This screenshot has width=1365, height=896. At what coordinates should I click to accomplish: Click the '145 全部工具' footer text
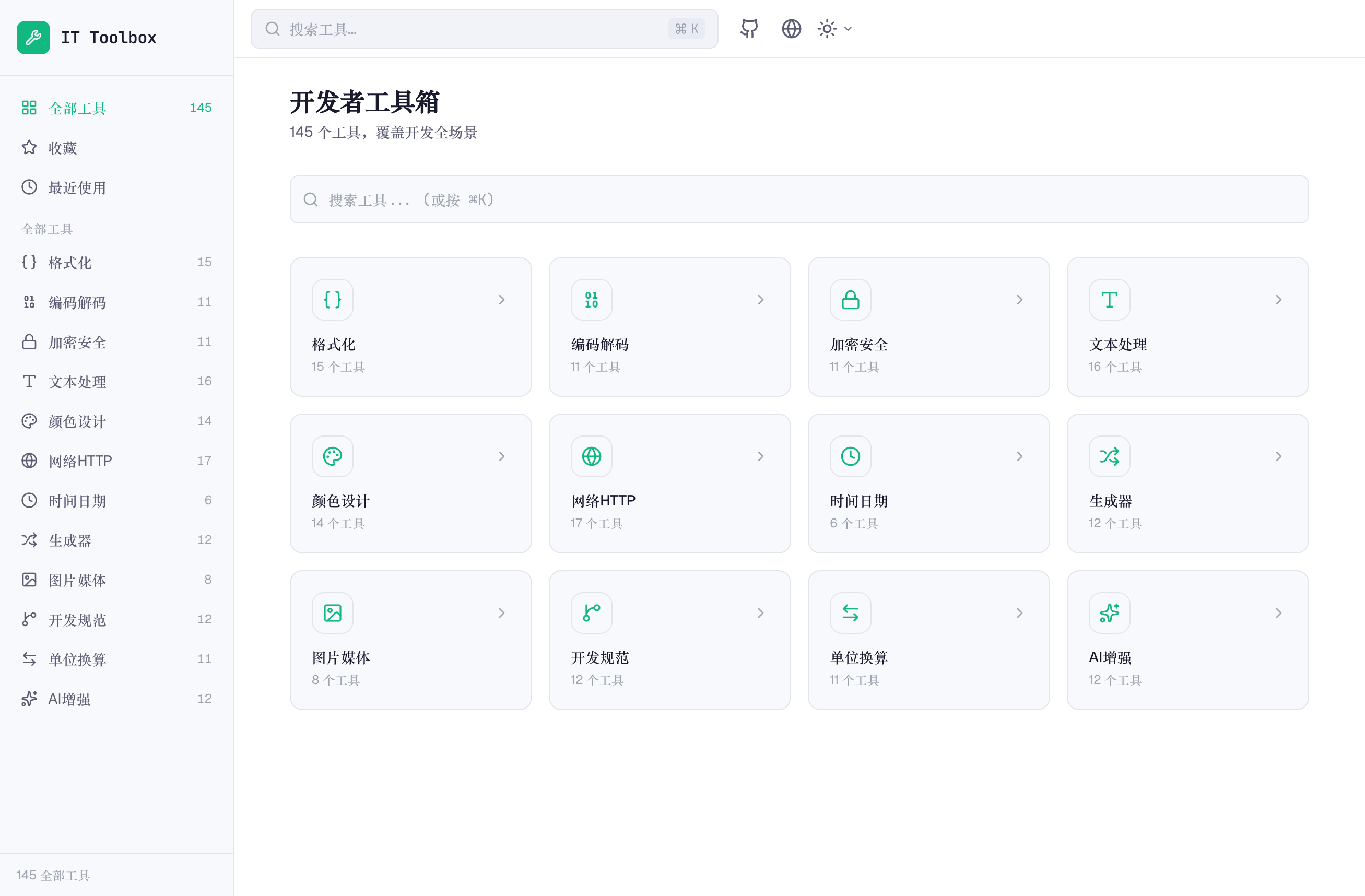point(53,875)
